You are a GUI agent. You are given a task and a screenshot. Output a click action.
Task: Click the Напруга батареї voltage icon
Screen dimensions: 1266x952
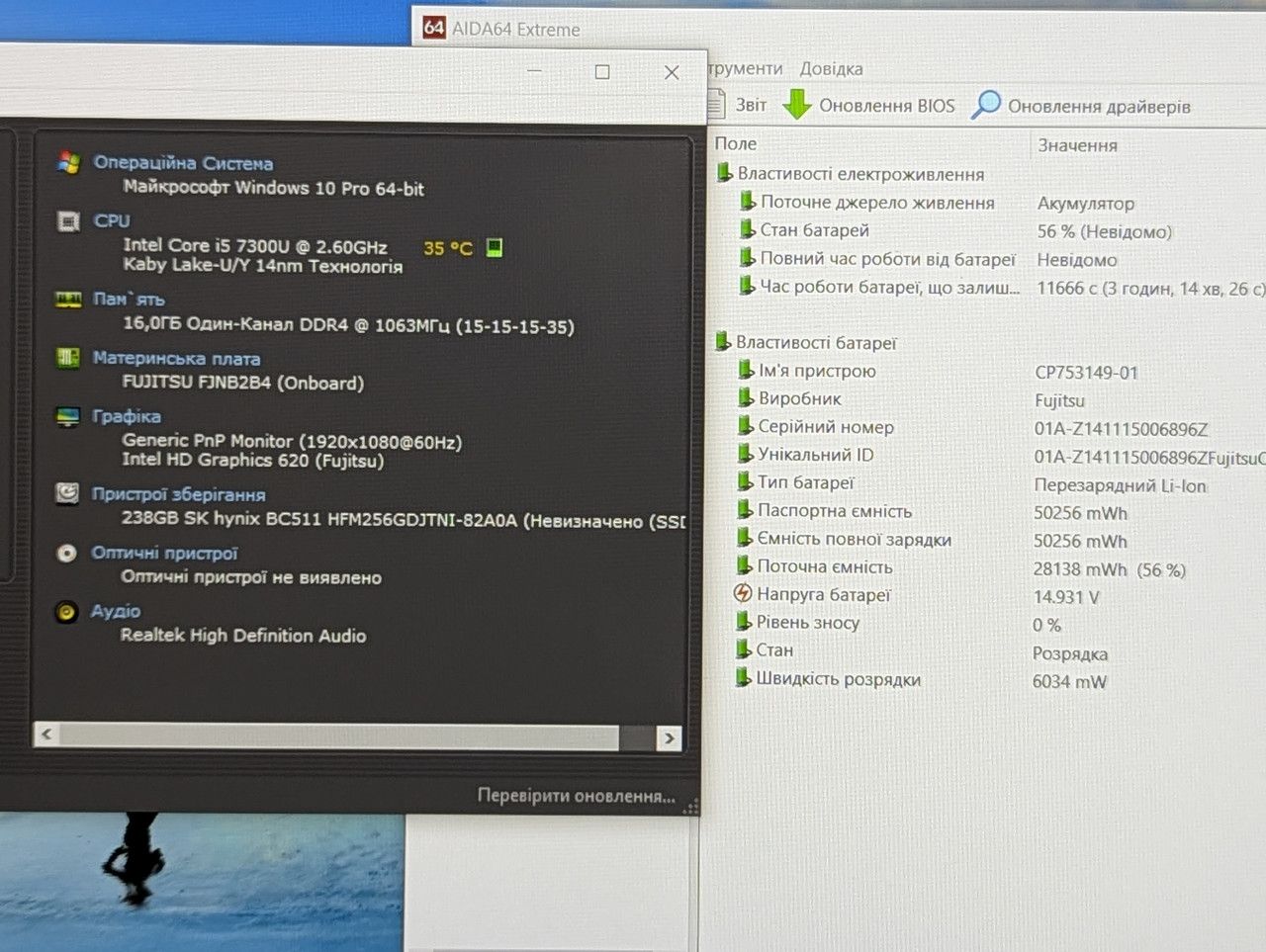pyautogui.click(x=743, y=594)
